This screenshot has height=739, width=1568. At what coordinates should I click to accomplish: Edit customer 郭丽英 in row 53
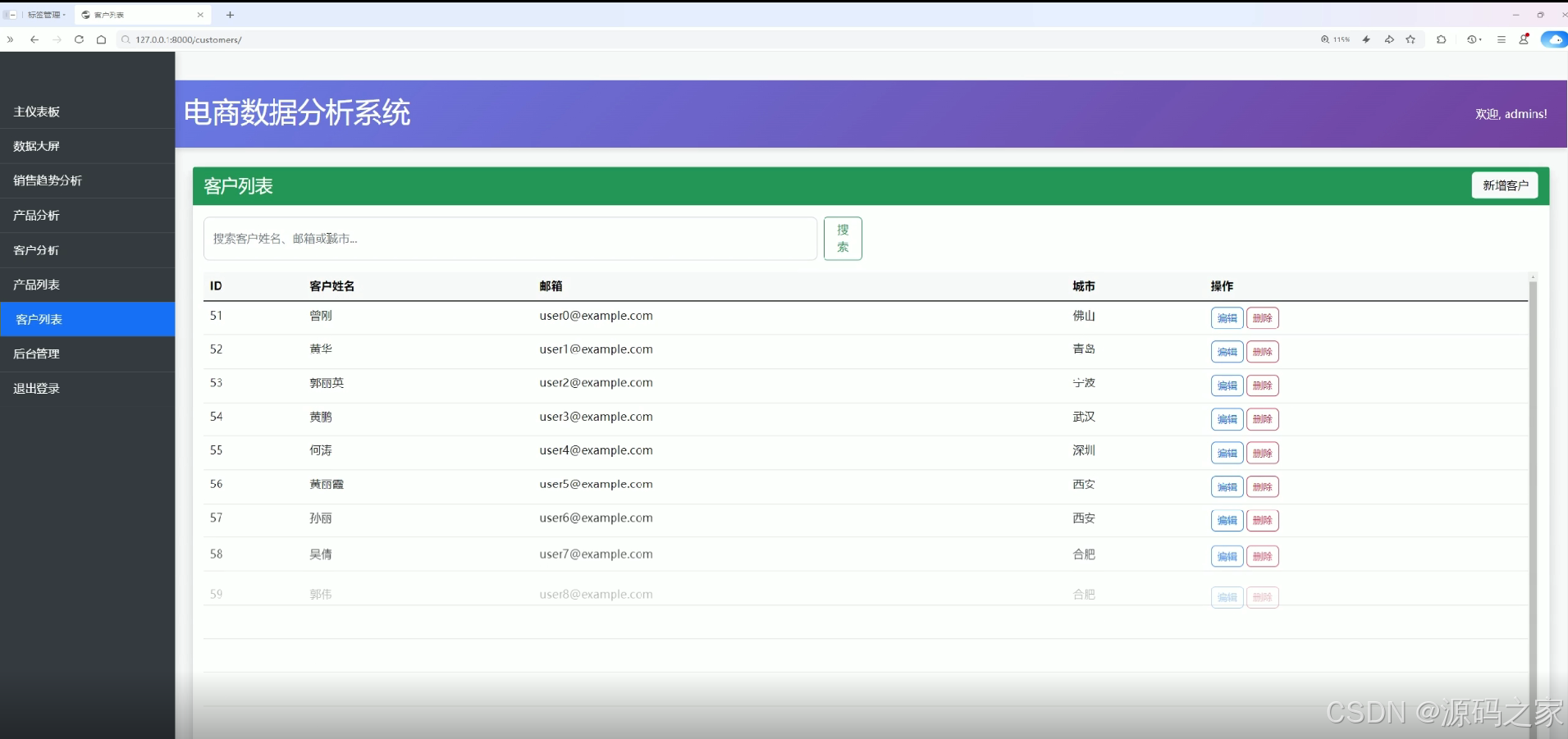pos(1227,385)
